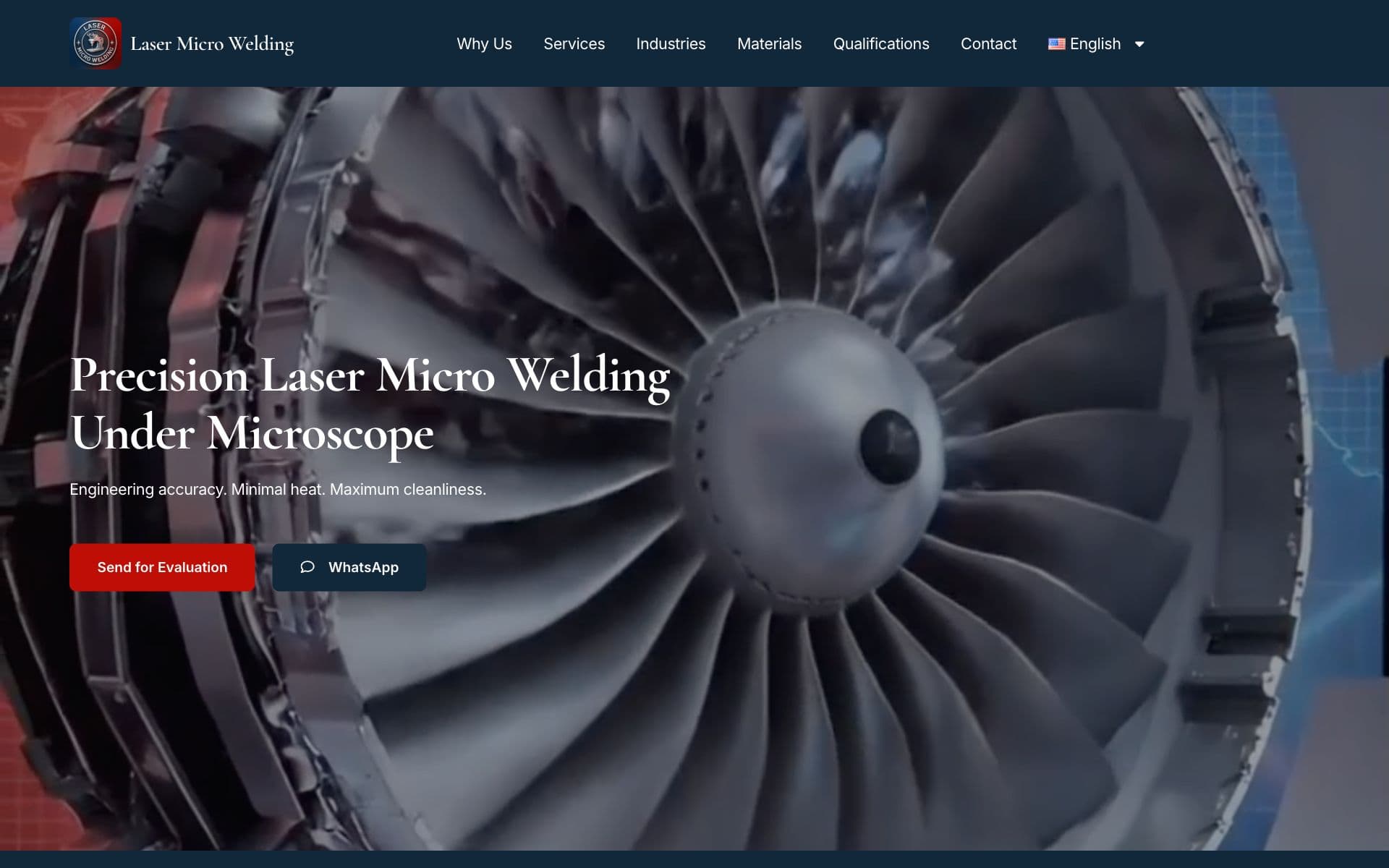Open the Why Us menu item
Viewport: 1389px width, 868px height.
pyautogui.click(x=484, y=44)
